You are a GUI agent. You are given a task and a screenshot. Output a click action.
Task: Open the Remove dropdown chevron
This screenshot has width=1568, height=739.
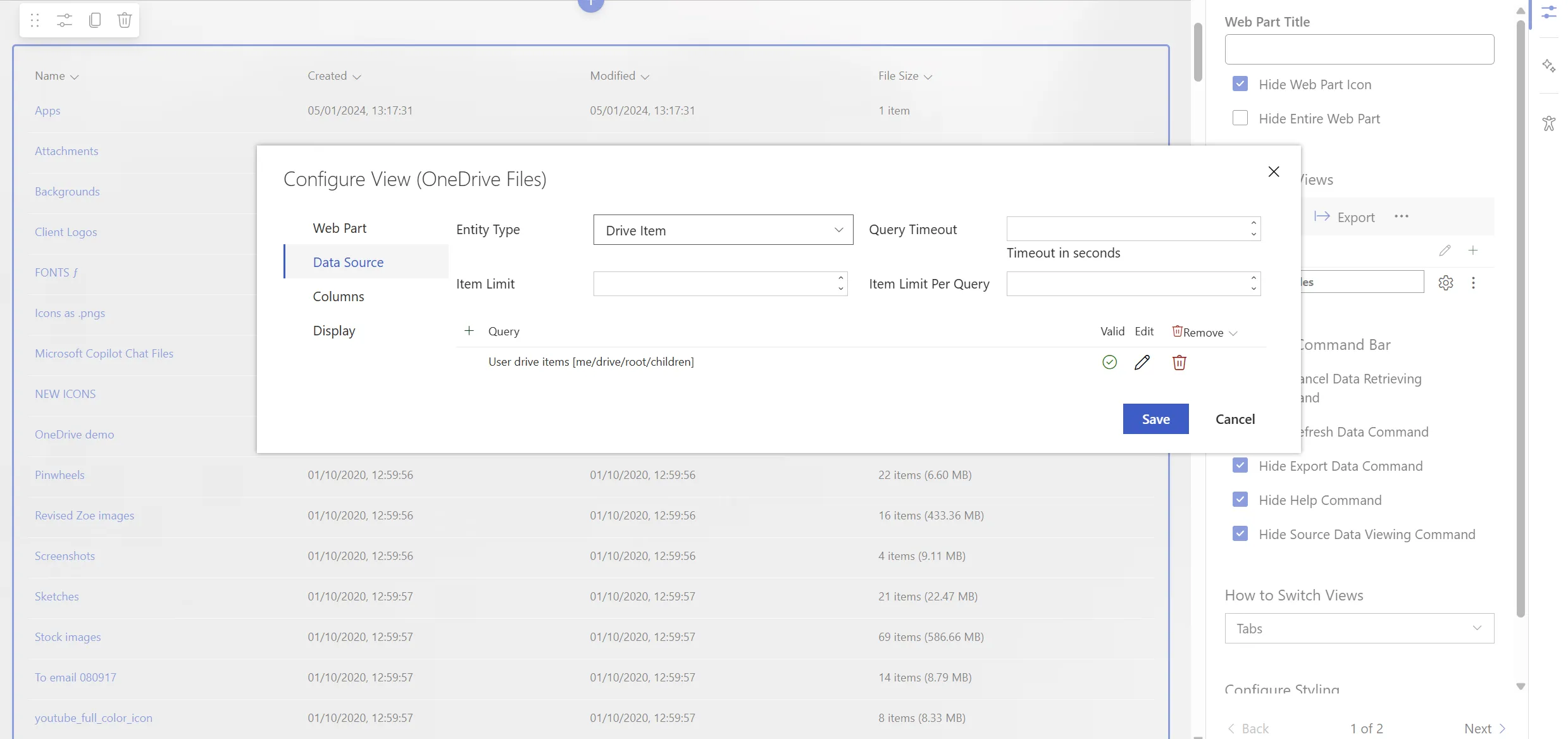[1233, 333]
